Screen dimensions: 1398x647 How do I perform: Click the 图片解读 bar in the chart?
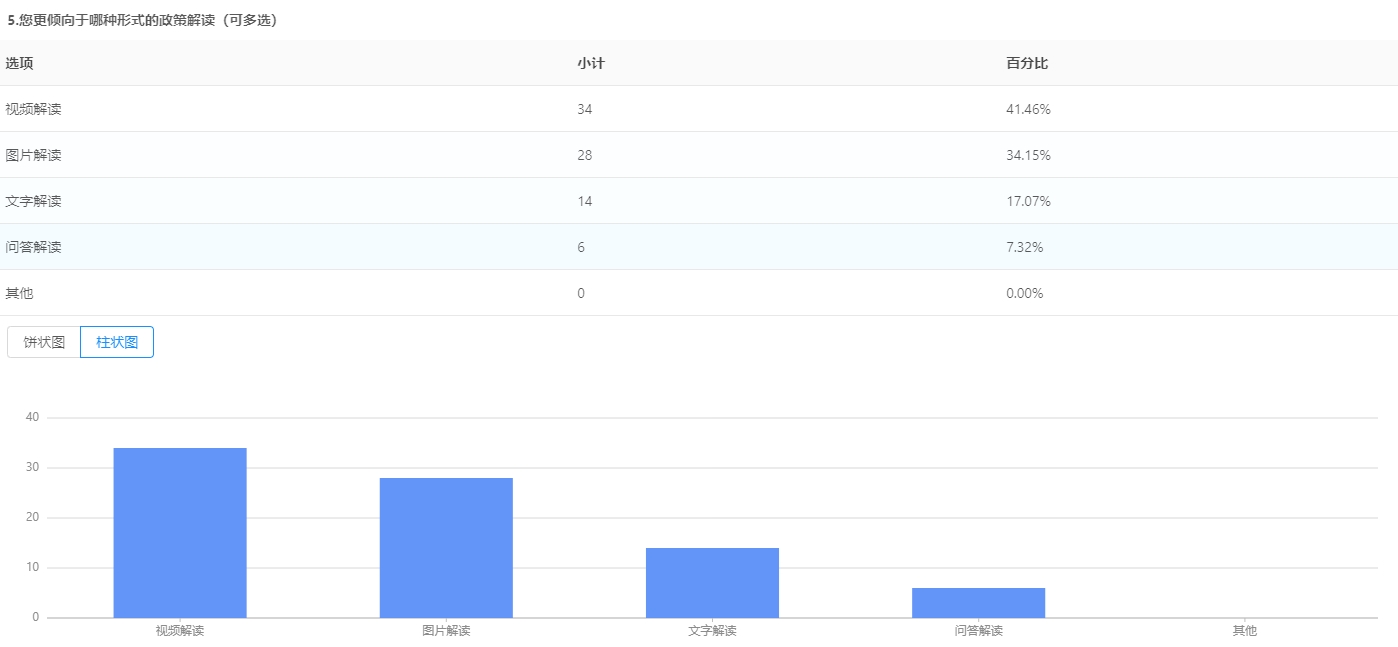tap(446, 548)
